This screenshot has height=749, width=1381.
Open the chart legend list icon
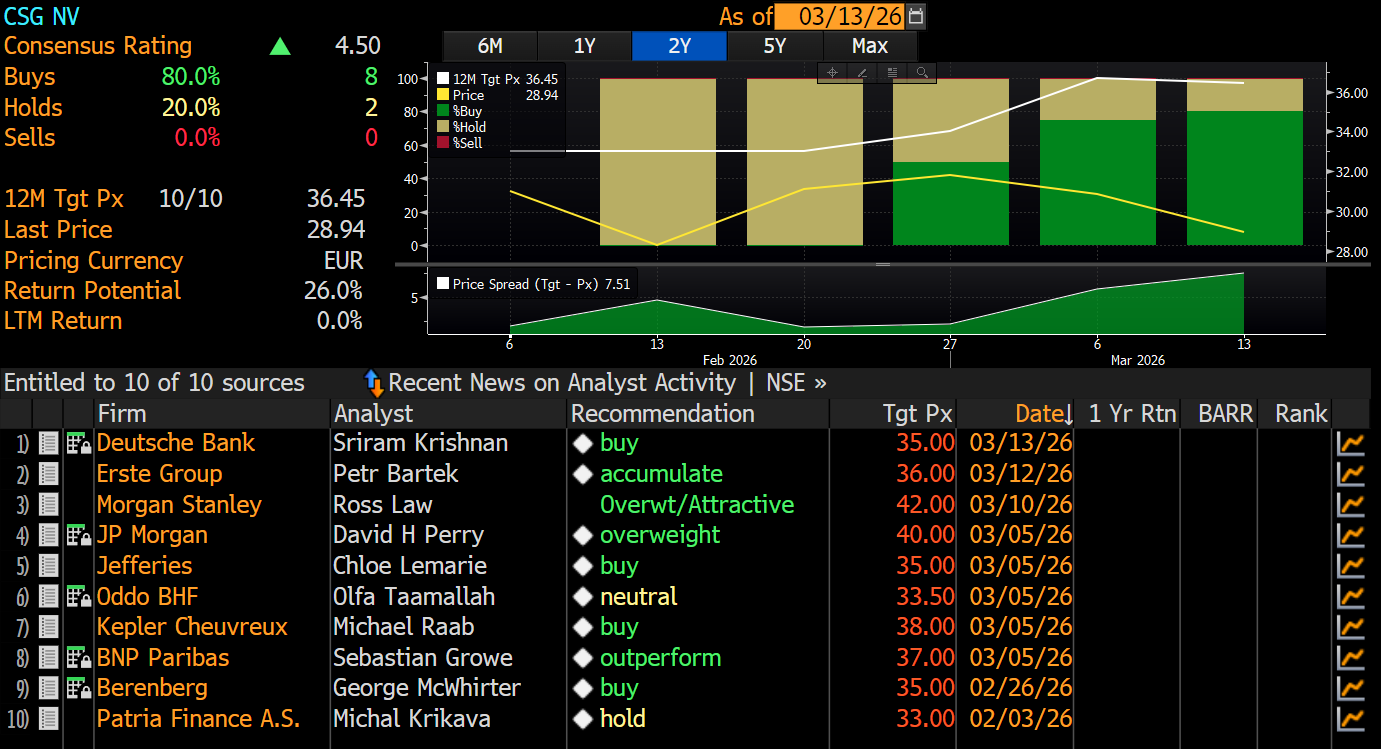pos(892,72)
